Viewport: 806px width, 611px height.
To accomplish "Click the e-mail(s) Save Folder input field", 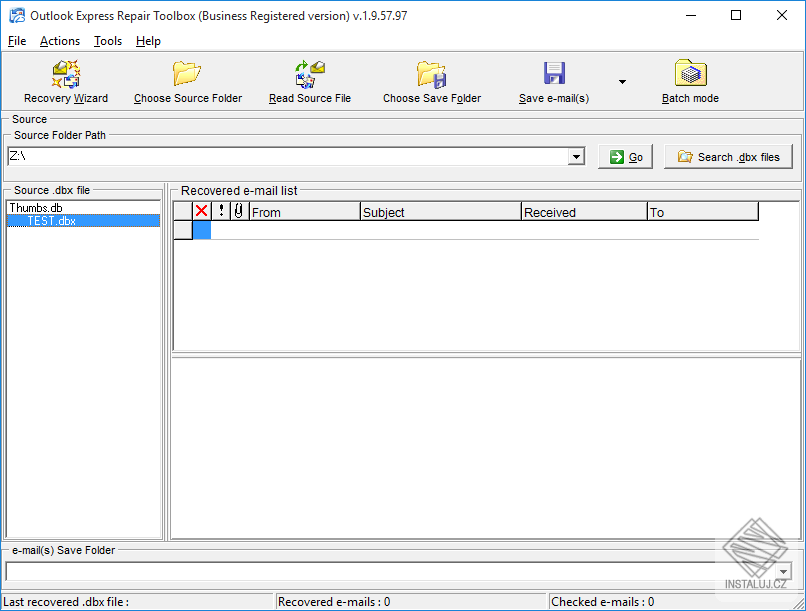I will tap(391, 571).
